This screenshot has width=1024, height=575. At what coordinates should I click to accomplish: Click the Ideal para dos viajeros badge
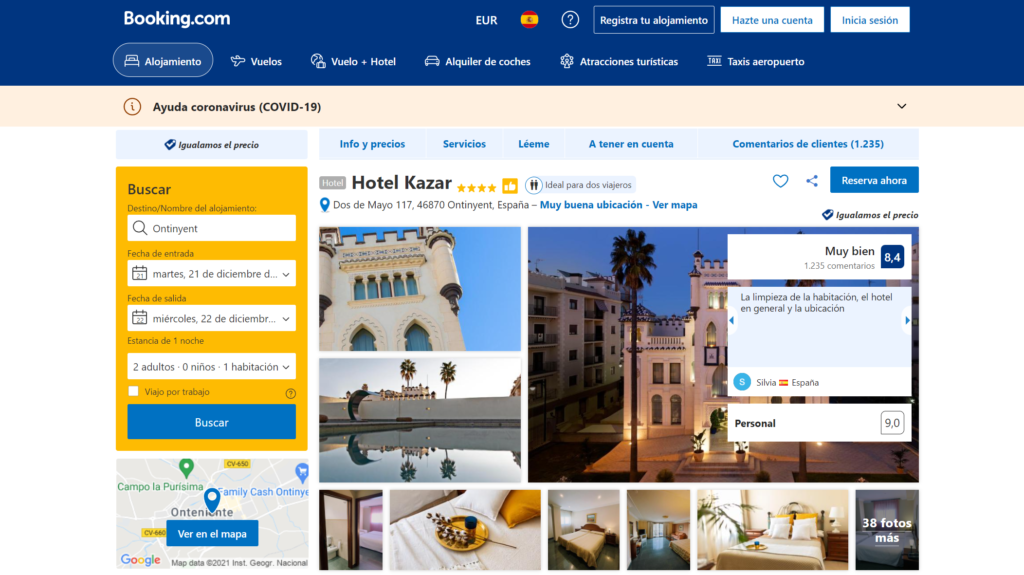(x=580, y=185)
